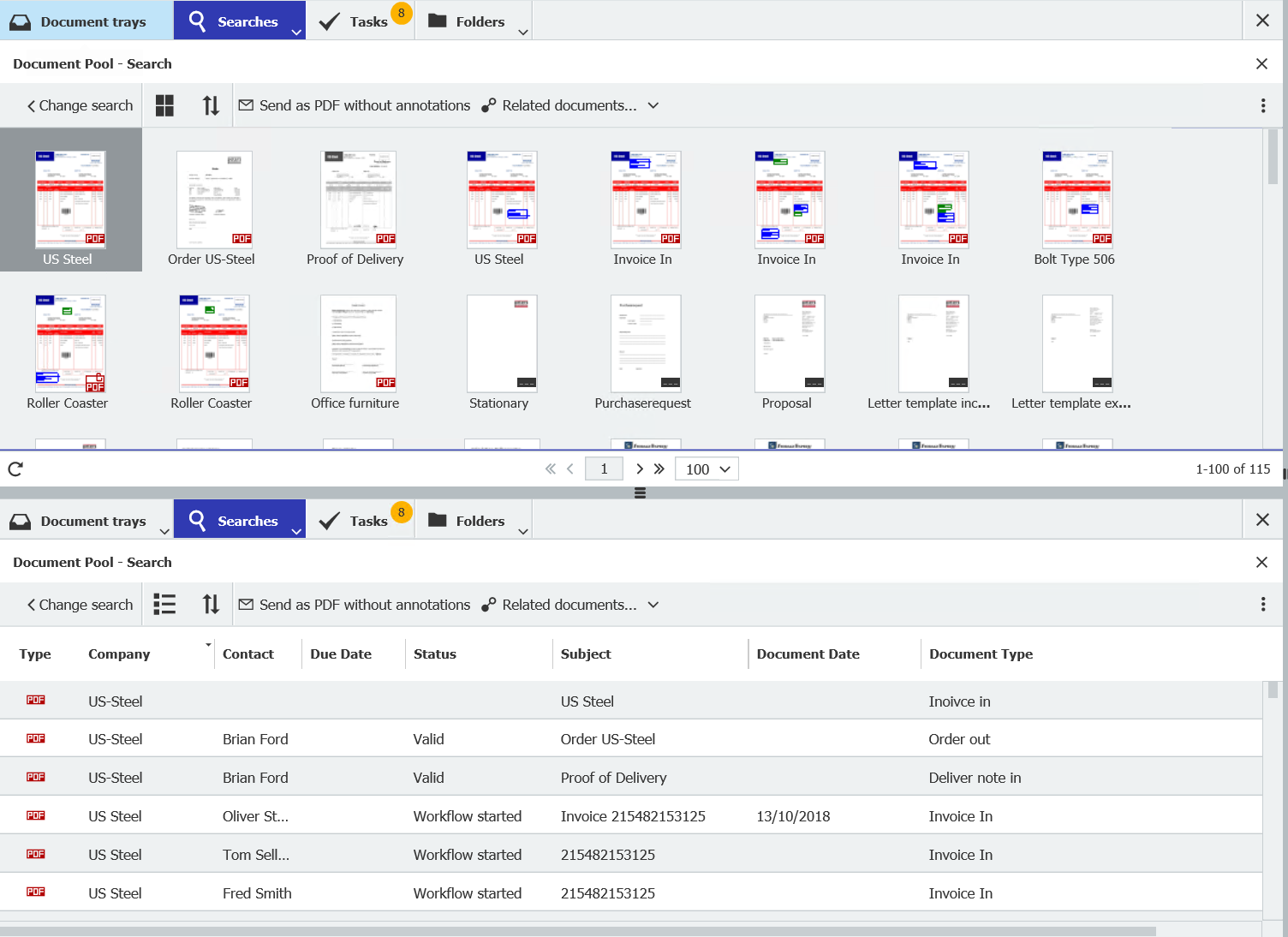Open the Company column header dropdown arrow
Screen dimensions: 1288x937
click(208, 645)
